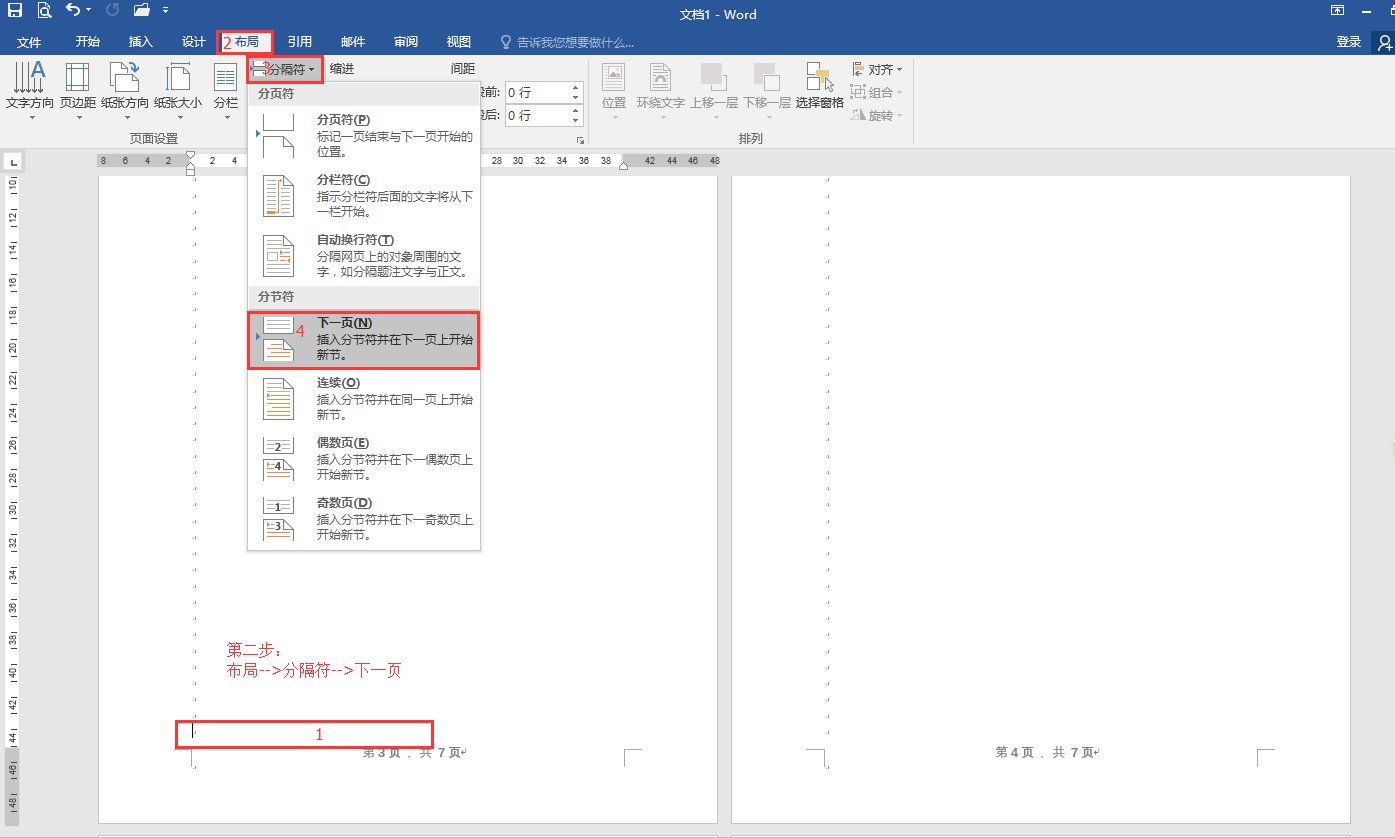Screen dimensions: 1395x838
Task: Open the 组合 (Group) dropdown
Action: pos(876,91)
